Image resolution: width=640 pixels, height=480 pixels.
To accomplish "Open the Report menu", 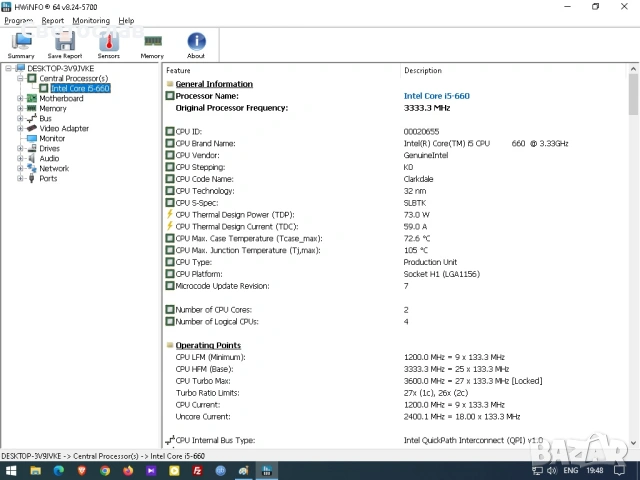I will click(x=53, y=20).
